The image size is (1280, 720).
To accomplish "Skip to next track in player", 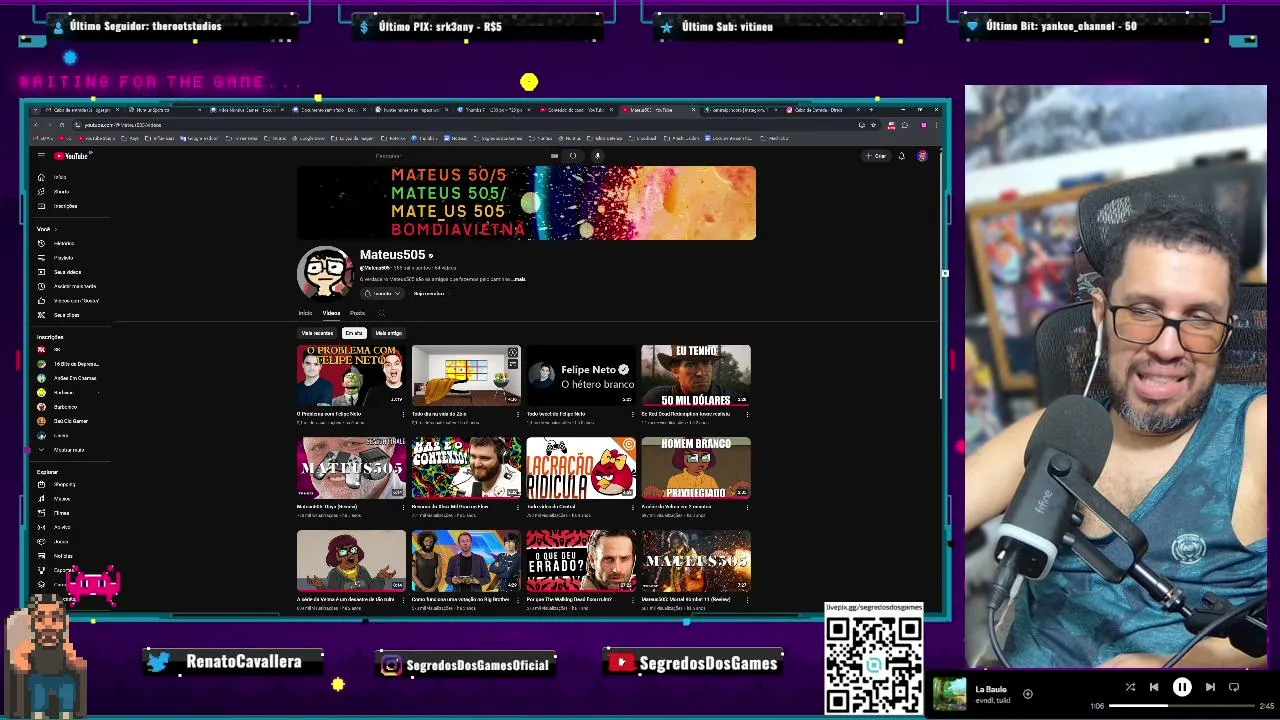I will tap(1210, 687).
